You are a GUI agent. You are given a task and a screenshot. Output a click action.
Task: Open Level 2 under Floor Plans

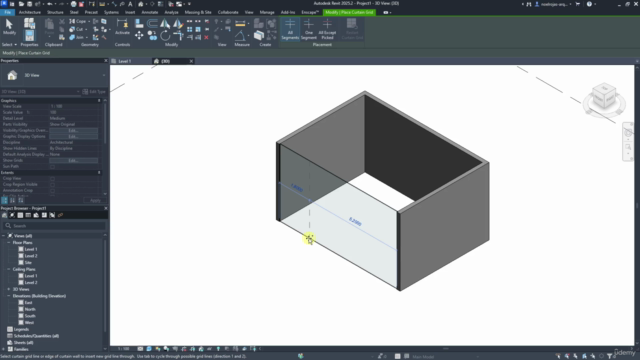31,256
